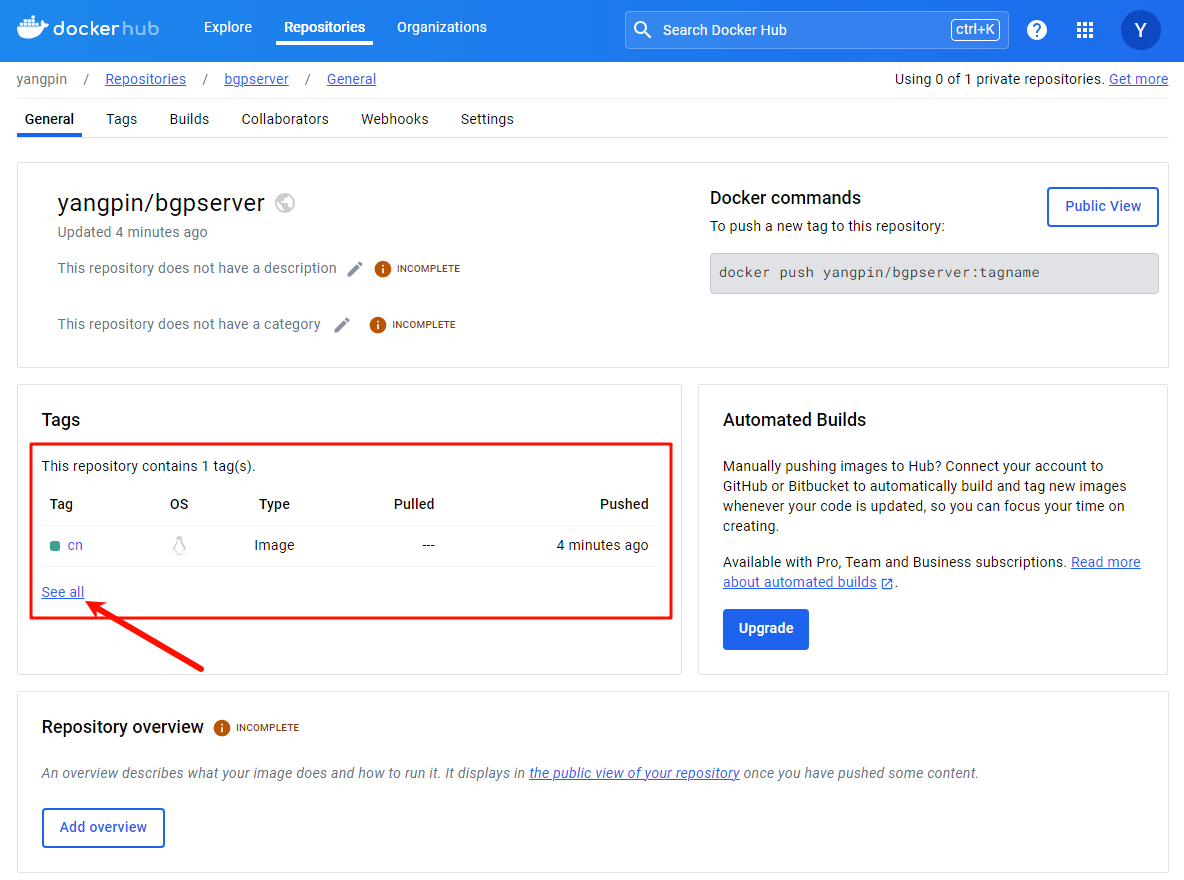The width and height of the screenshot is (1184, 880).
Task: Click the Tag column header
Action: point(61,505)
